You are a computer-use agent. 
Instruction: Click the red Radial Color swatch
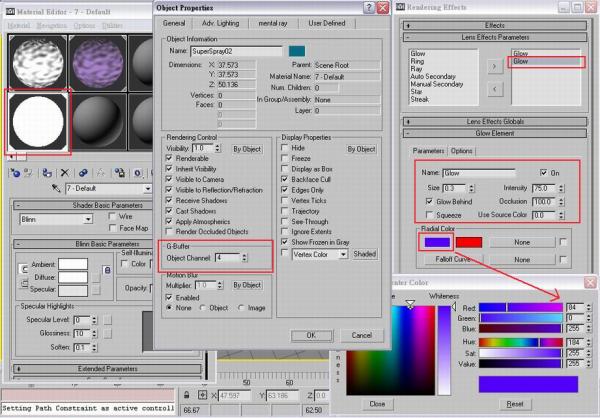pos(469,242)
